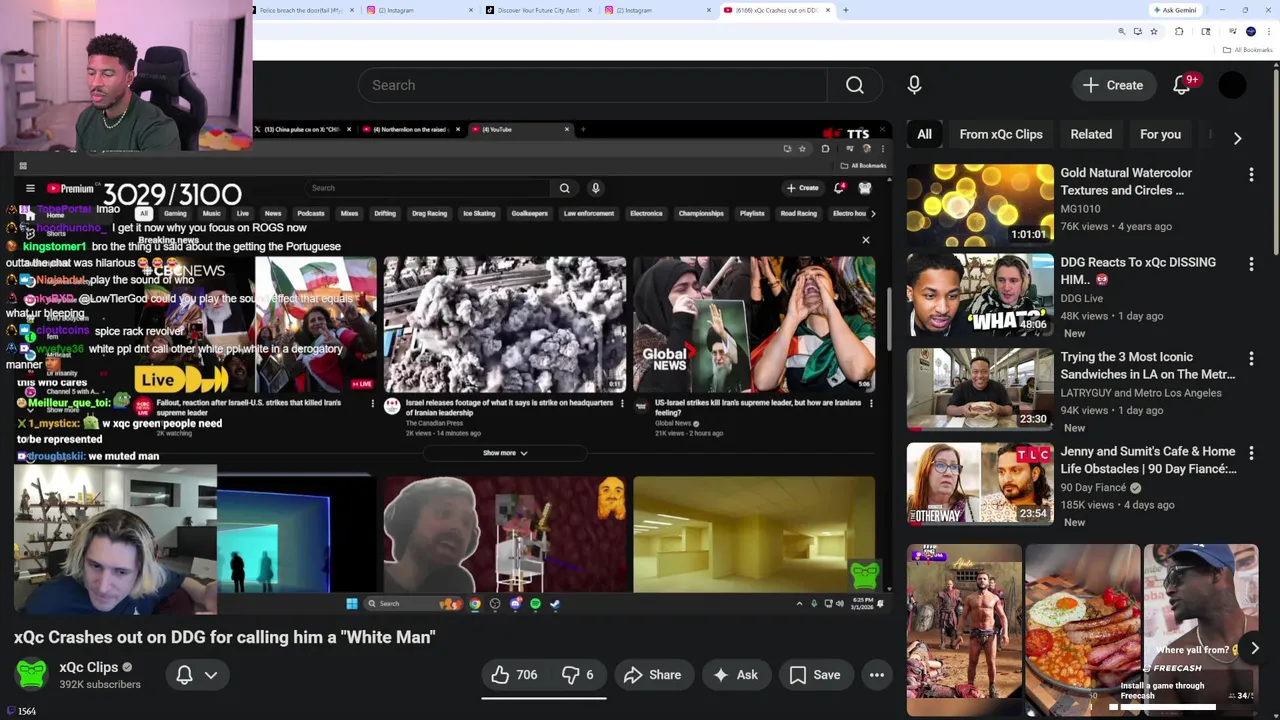Open the Gold Natural Watercolor Textures title link
This screenshot has height=720, width=1280.
click(1126, 181)
